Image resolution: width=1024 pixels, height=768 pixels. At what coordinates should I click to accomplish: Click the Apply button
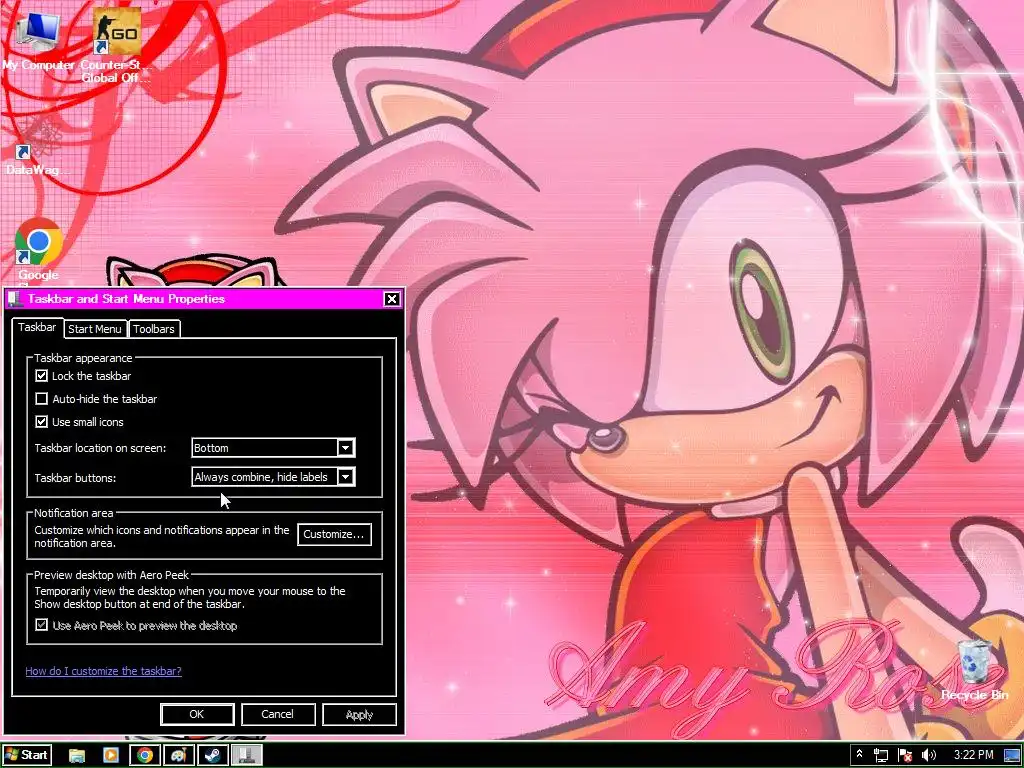pyautogui.click(x=359, y=714)
